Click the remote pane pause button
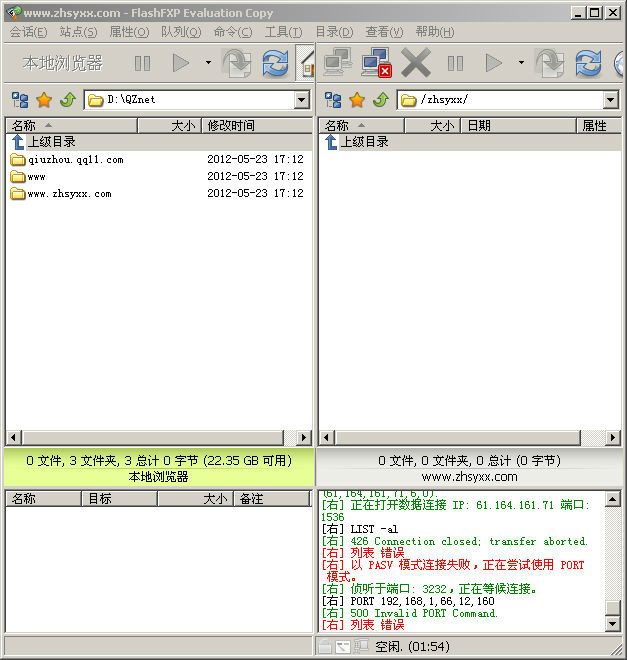This screenshot has height=660, width=627. pos(455,64)
